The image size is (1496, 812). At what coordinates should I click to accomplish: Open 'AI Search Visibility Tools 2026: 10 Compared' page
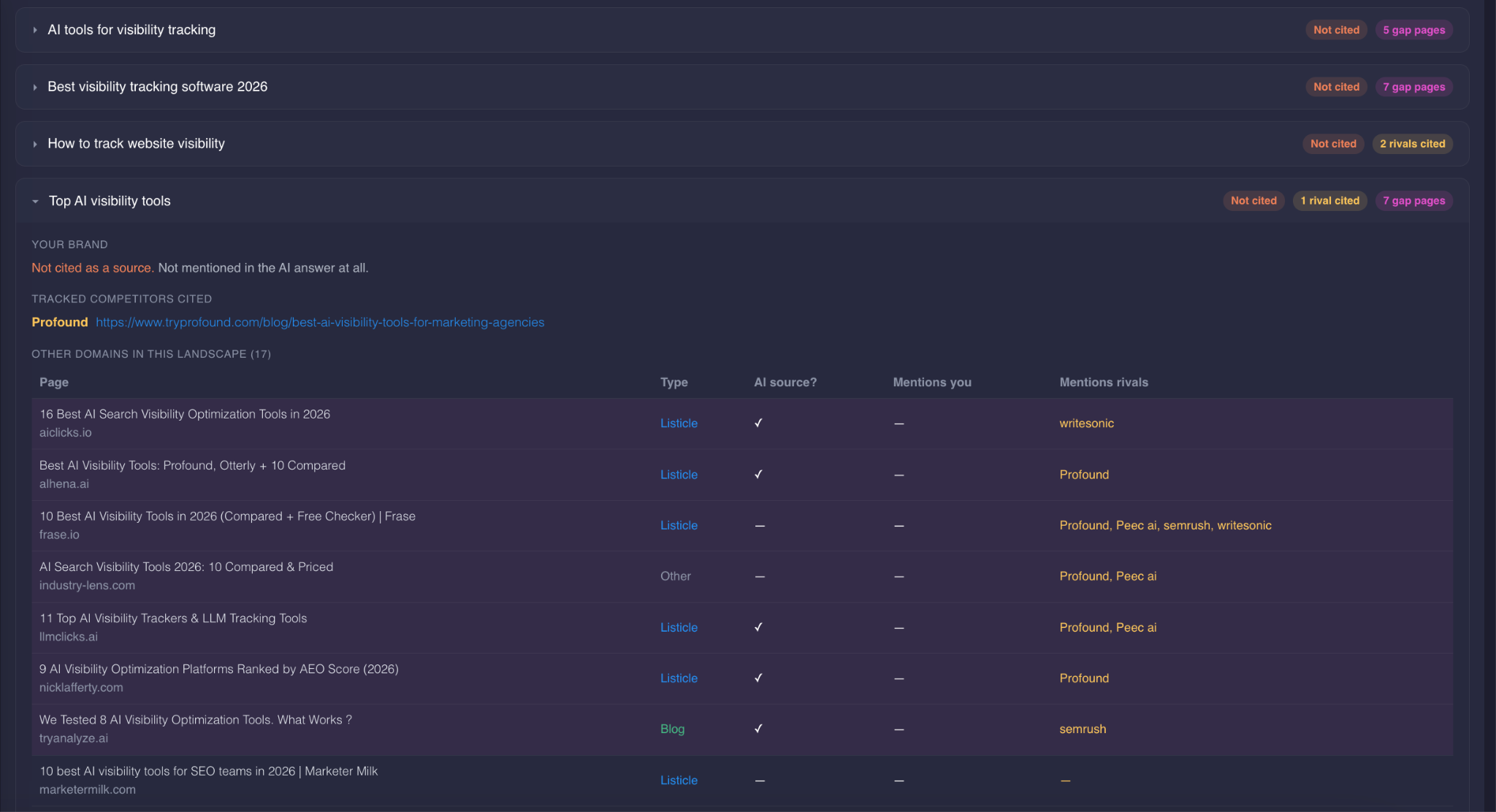pyautogui.click(x=186, y=567)
